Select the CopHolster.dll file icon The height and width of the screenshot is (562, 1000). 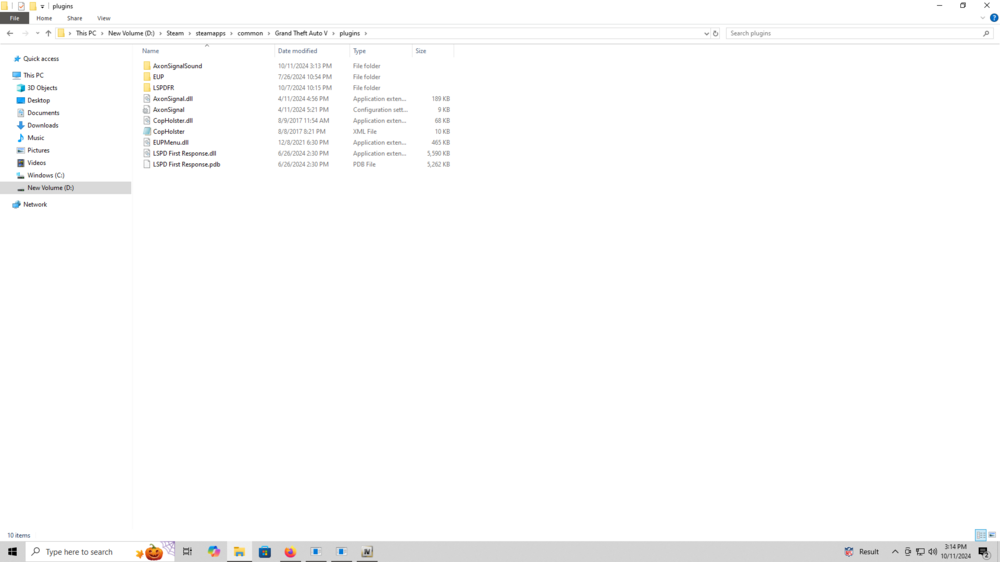tap(147, 121)
